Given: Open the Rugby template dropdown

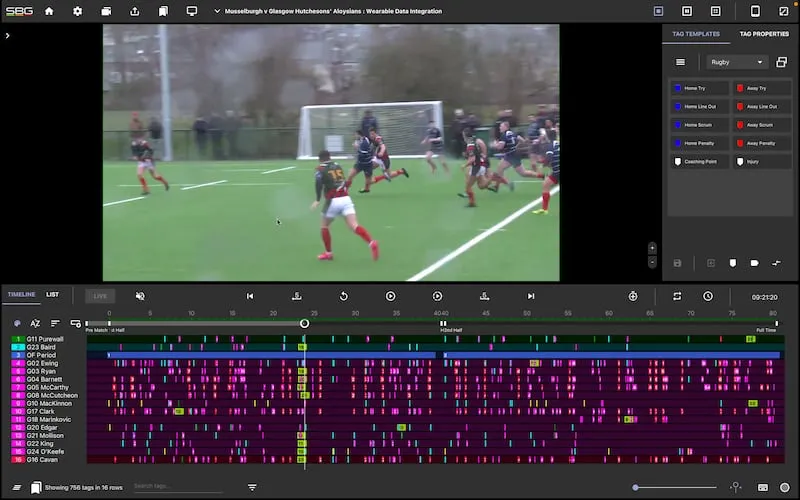Looking at the screenshot, I should pos(738,62).
